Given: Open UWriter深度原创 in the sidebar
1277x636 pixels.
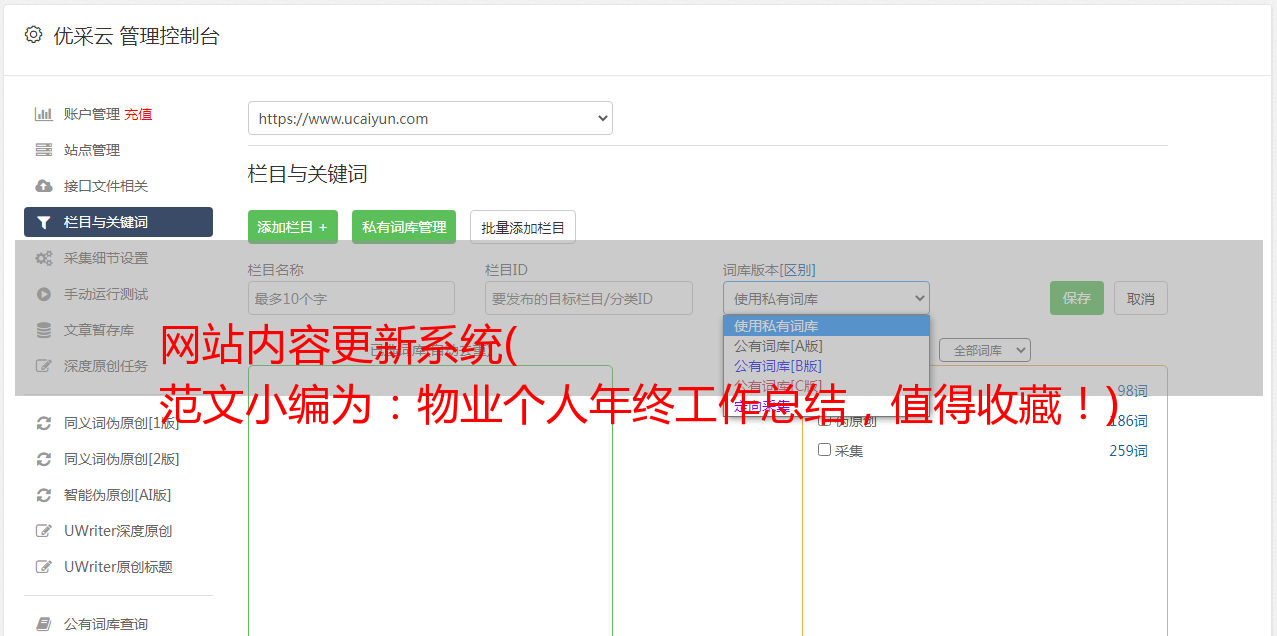Looking at the screenshot, I should (118, 531).
